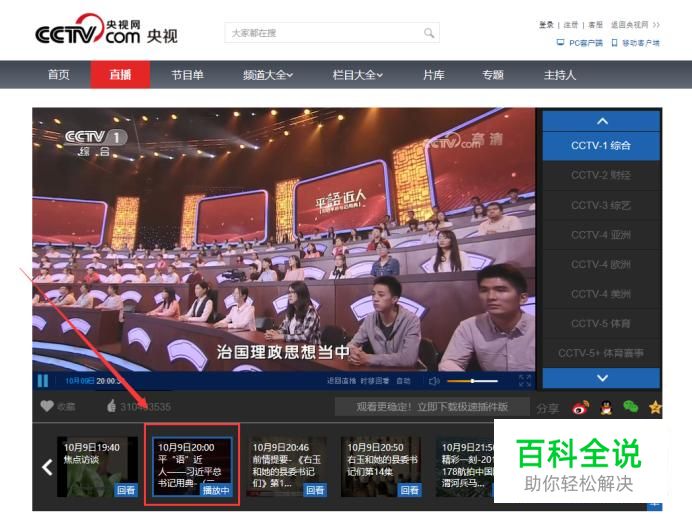Click 回看 on 焦点访谈 program

point(126,490)
